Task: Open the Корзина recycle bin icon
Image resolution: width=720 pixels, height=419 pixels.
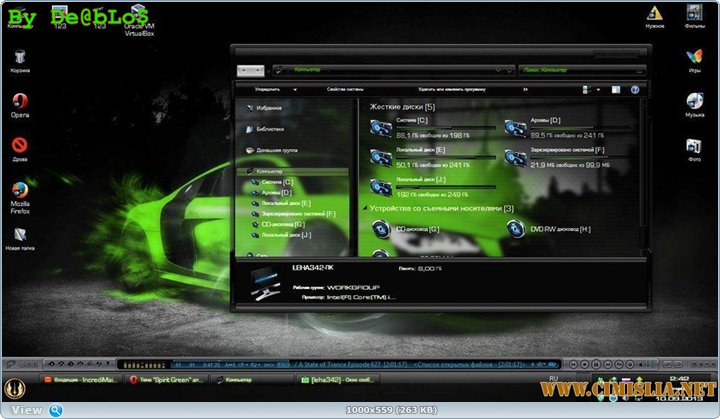Action: 20,61
